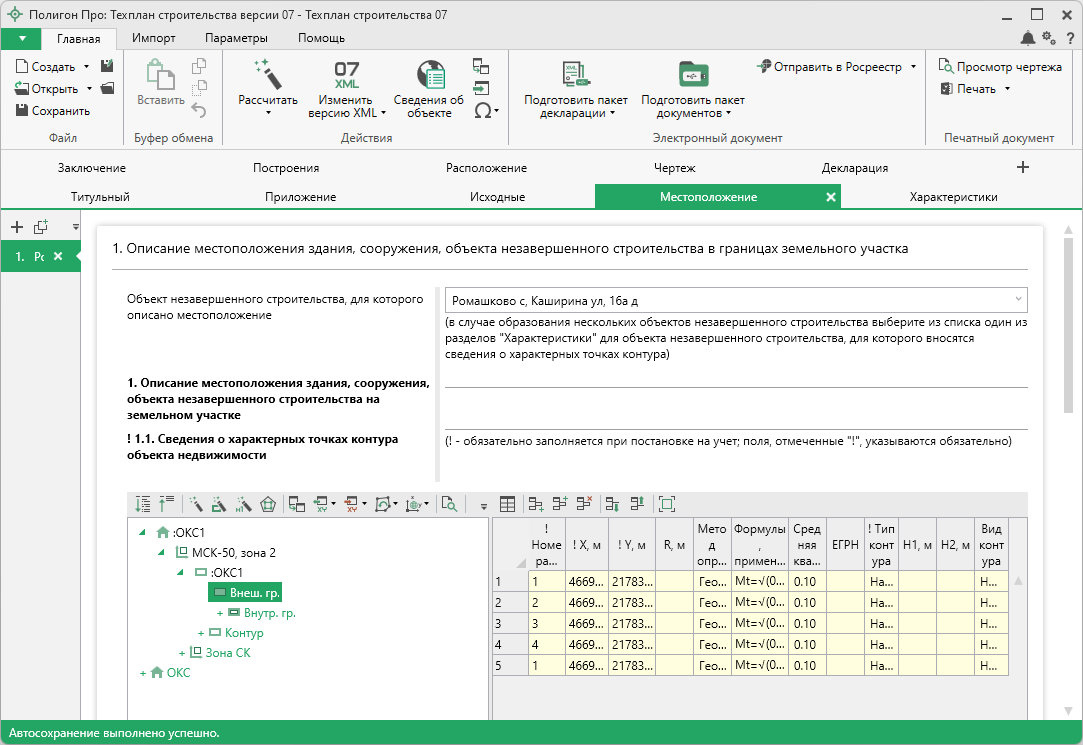Expand the Контур tree node
Viewport: 1083px width, 745px height.
tap(201, 633)
